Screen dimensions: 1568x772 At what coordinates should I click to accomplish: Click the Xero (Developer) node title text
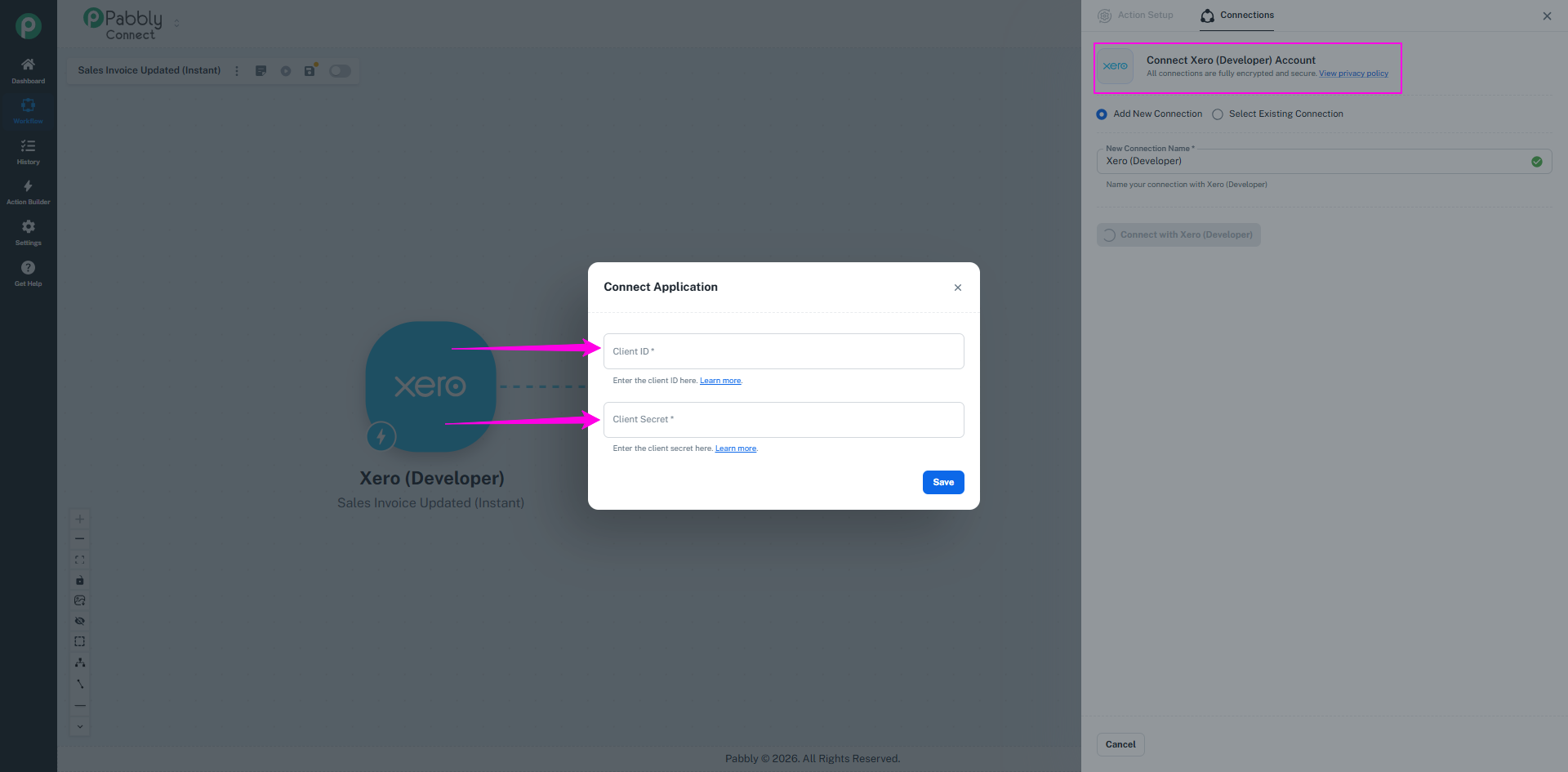coord(432,479)
